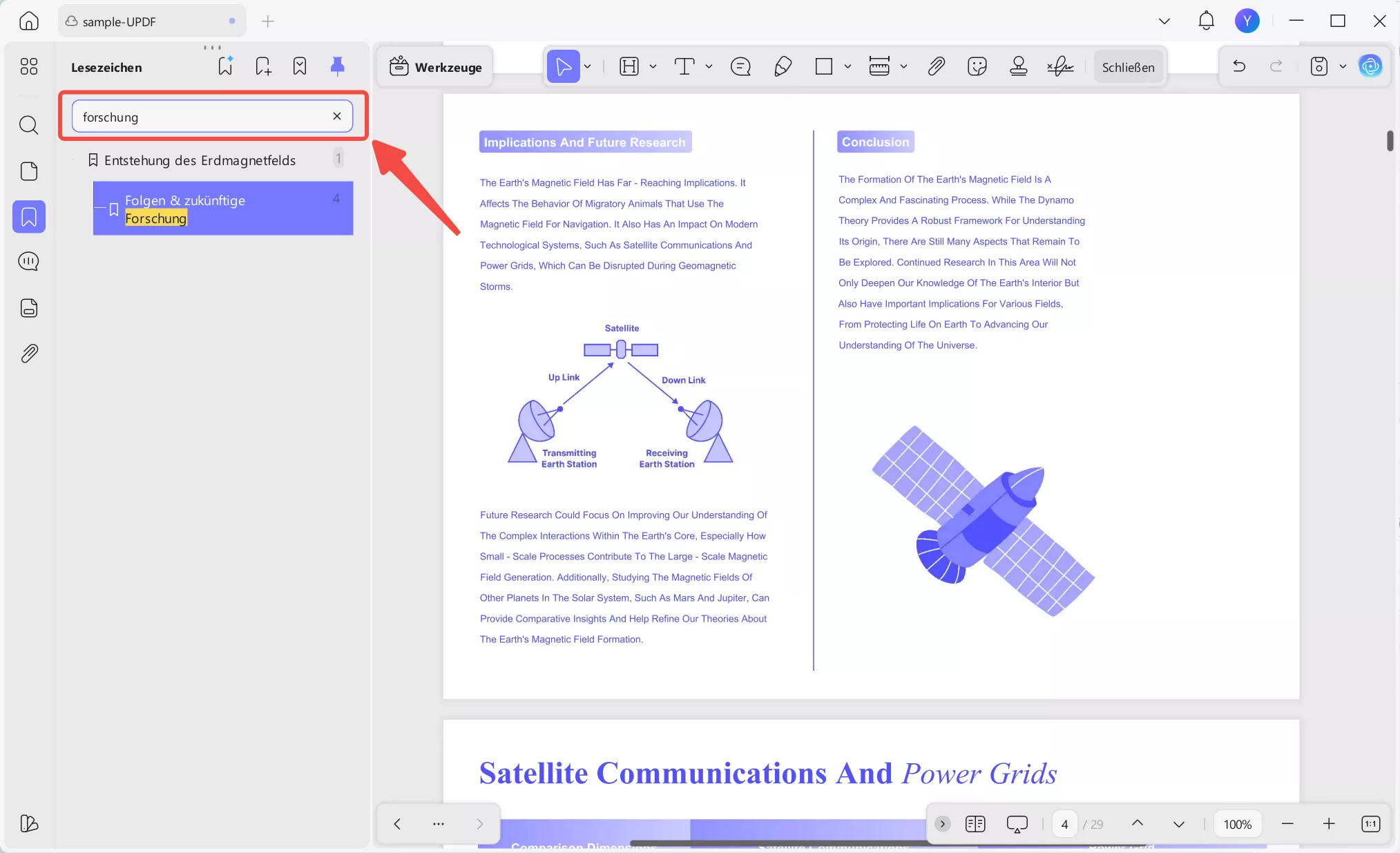This screenshot has width=1400, height=853.
Task: Toggle the bookmarks sidebar panel
Action: point(28,217)
